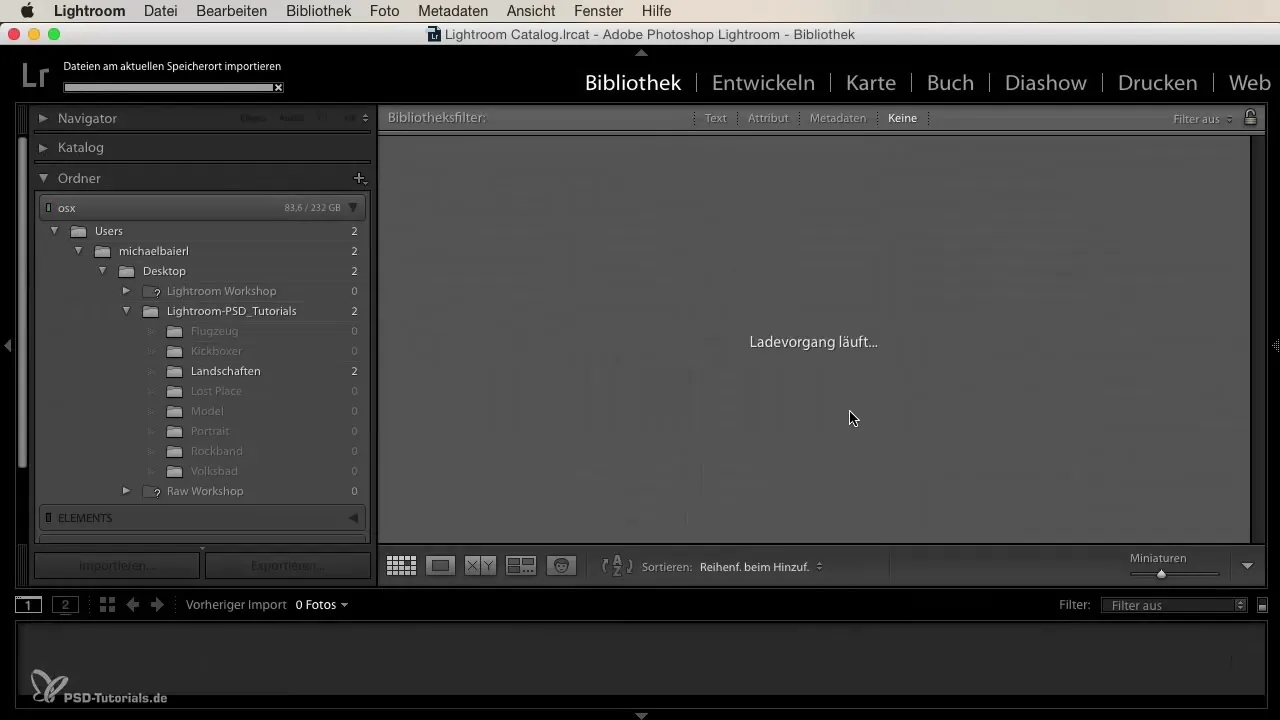Viewport: 1280px width, 720px height.
Task: Collapse the Desktop folder
Action: tap(103, 271)
